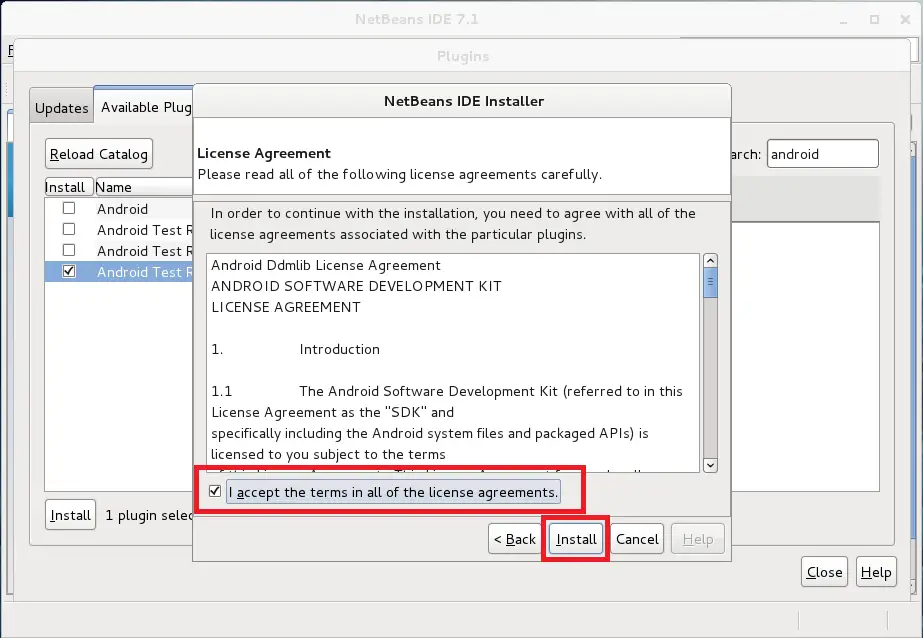
Task: Check the third-row Android Test plugin checkbox
Action: pos(69,251)
